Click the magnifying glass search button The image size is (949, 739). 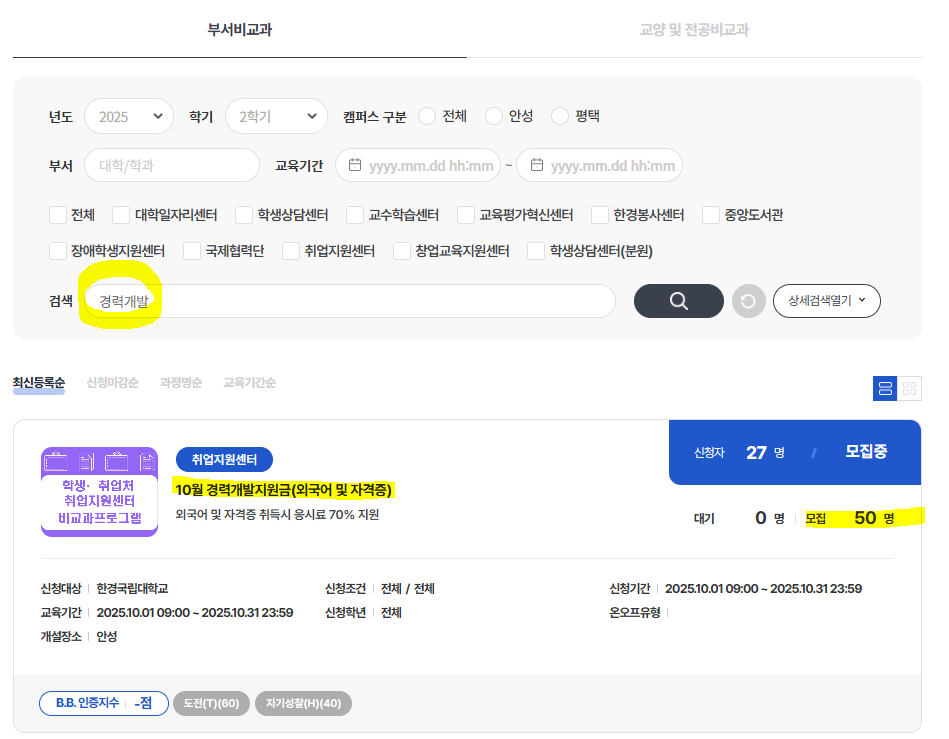click(679, 301)
